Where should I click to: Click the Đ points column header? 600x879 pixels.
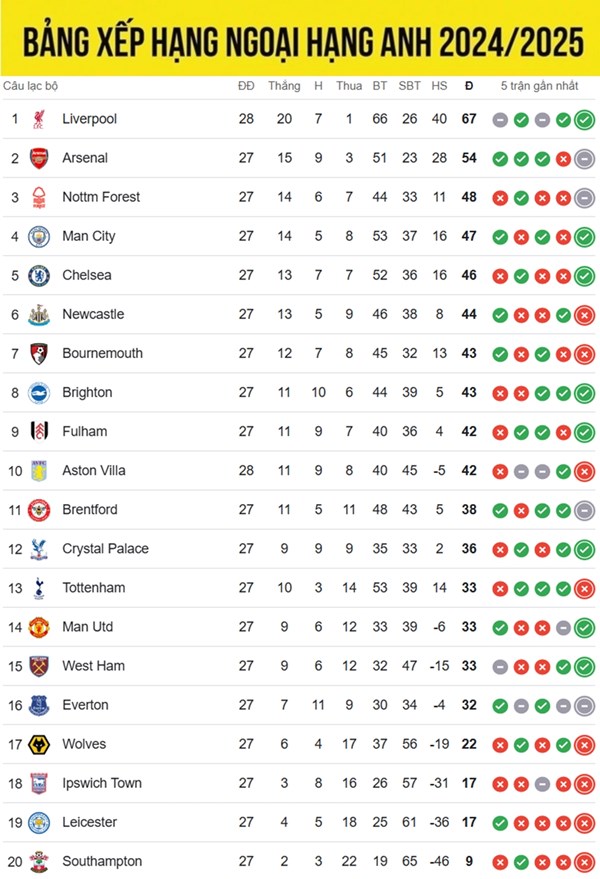[x=469, y=86]
